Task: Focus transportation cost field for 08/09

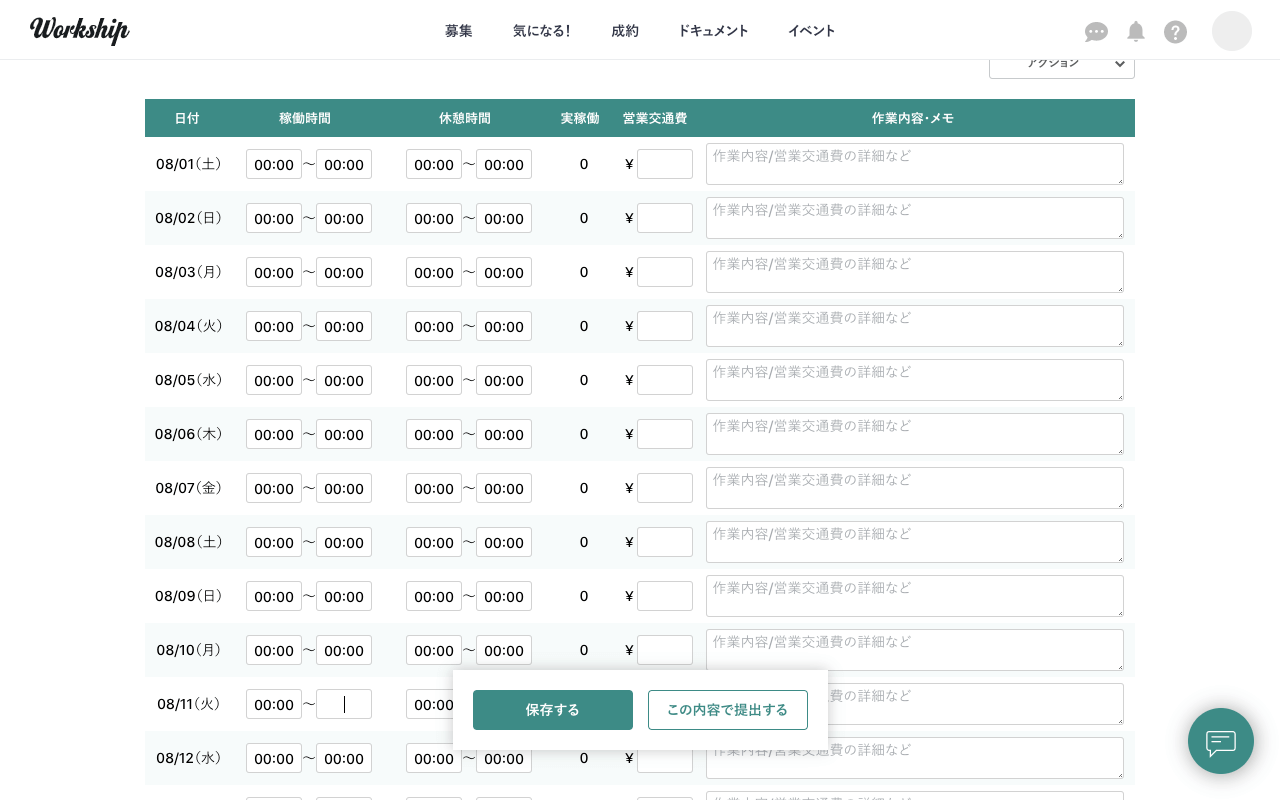Action: tap(665, 596)
